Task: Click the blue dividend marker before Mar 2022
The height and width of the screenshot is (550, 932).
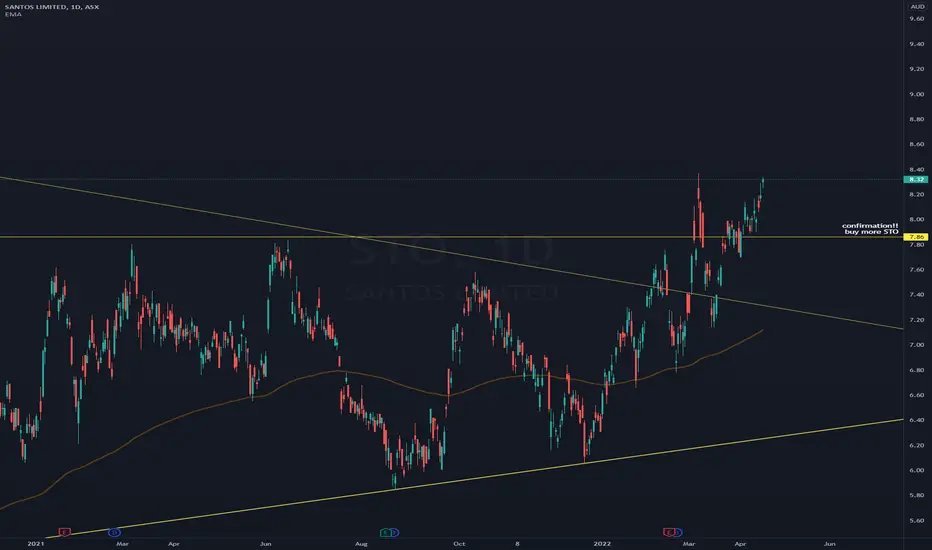Action: [678, 532]
